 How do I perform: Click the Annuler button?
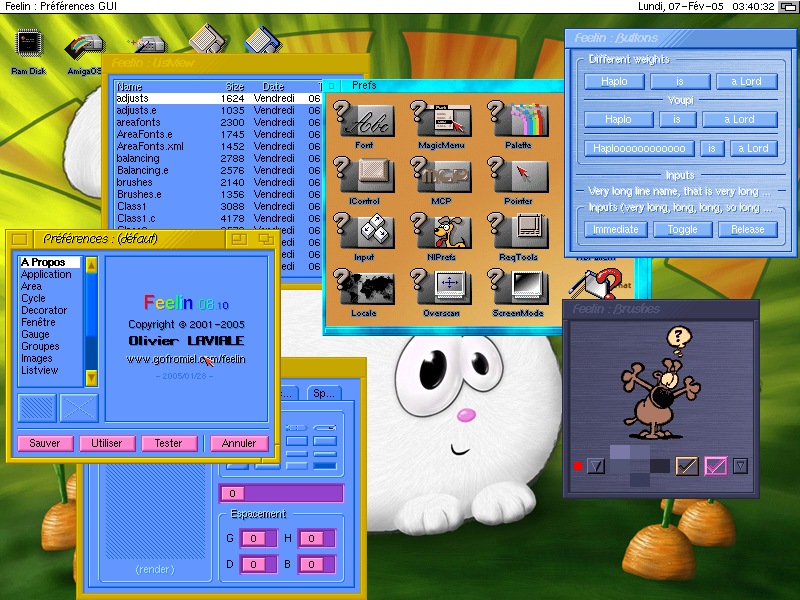pyautogui.click(x=239, y=443)
